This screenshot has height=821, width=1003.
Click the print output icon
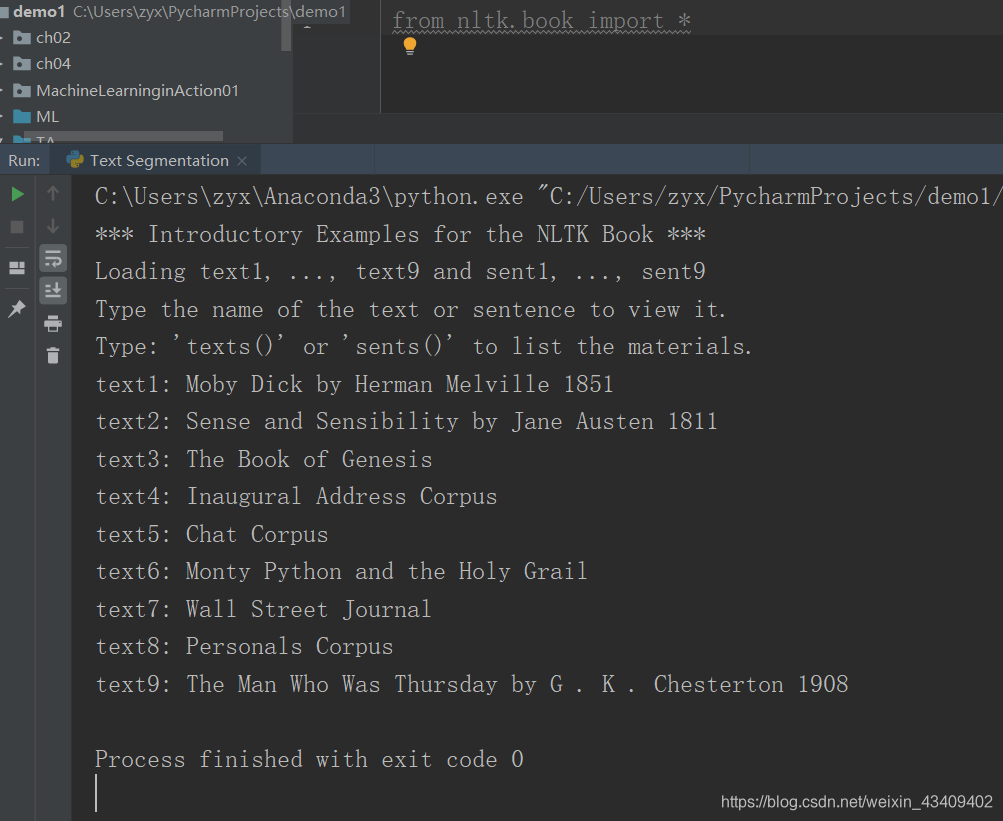(53, 323)
